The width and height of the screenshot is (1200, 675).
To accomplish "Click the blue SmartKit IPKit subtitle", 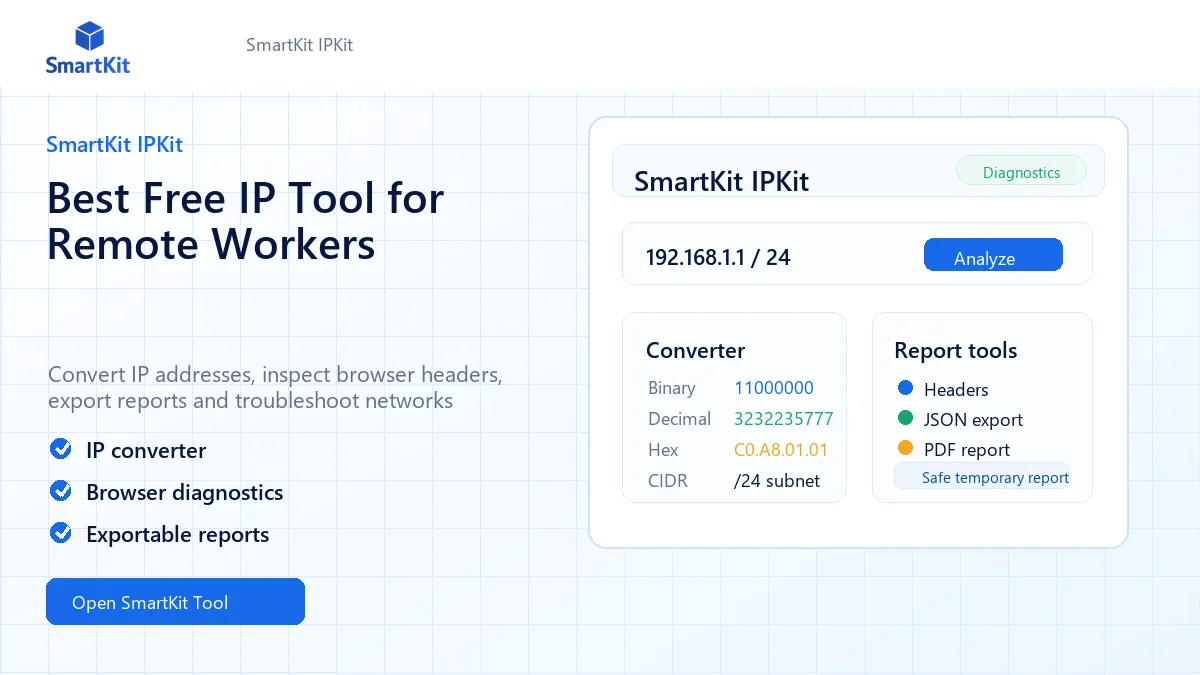I will (114, 144).
